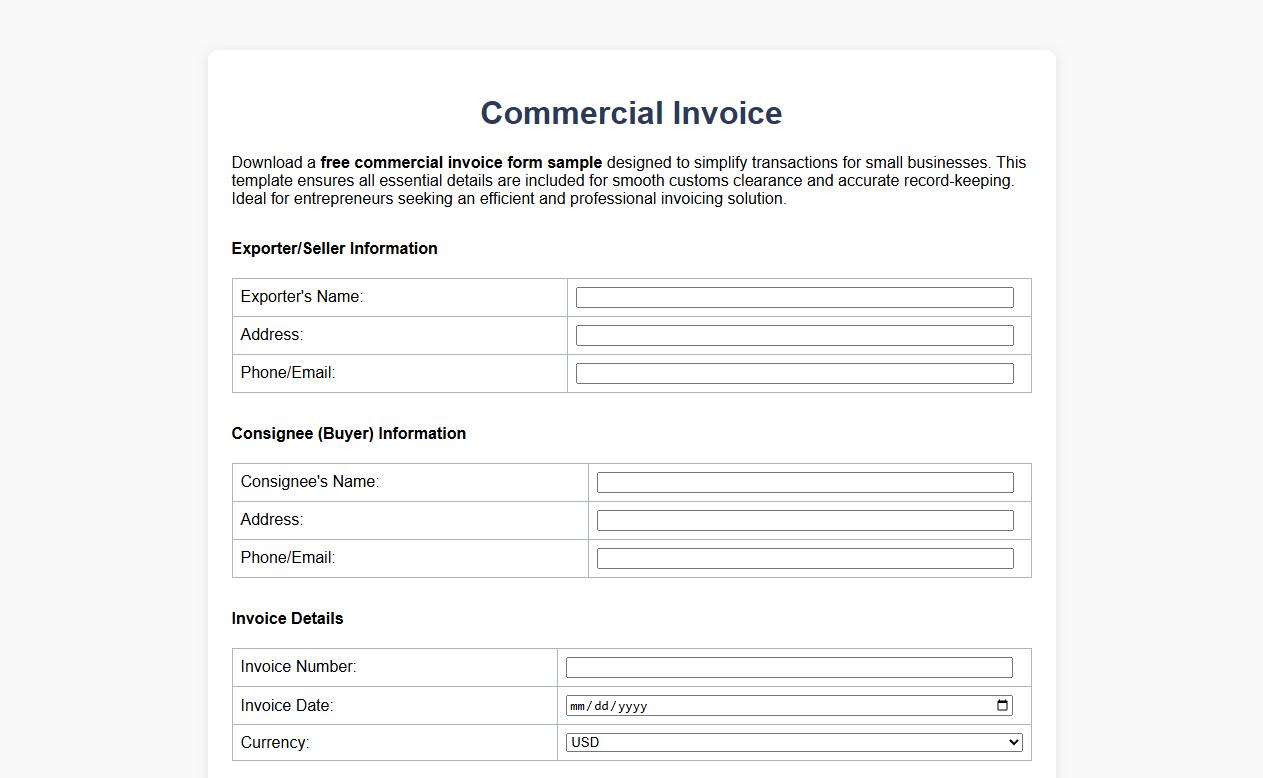Image resolution: width=1263 pixels, height=778 pixels.
Task: Click the exporter's Phone/Email input field
Action: point(793,372)
